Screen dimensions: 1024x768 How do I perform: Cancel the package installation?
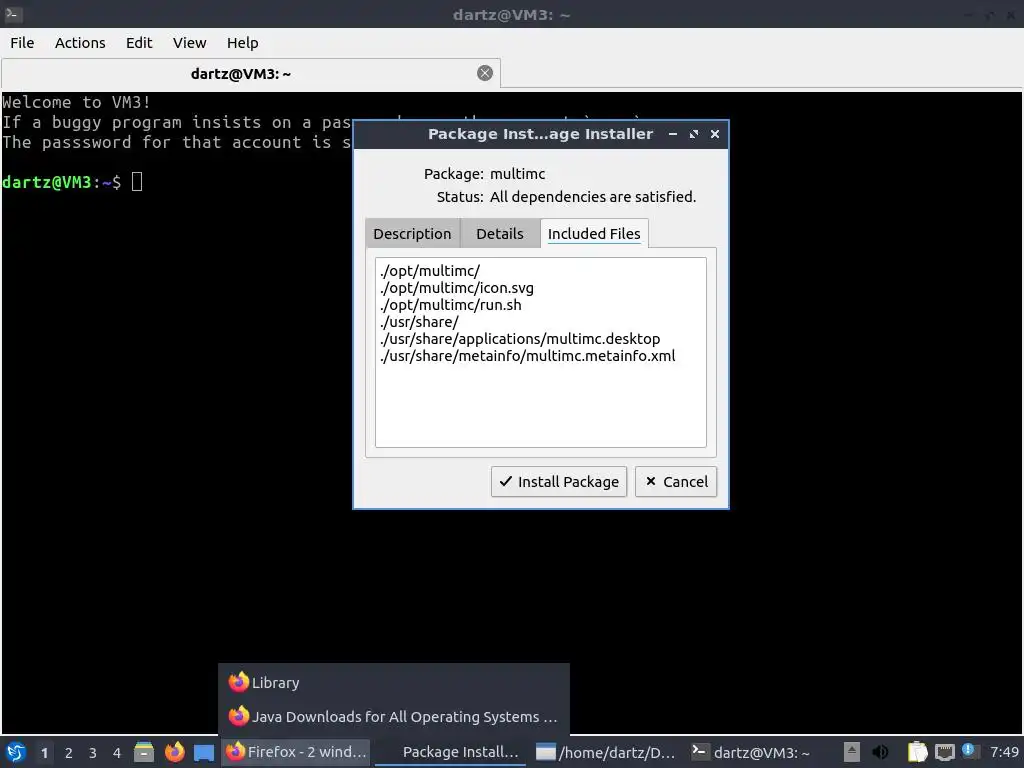[x=676, y=481]
